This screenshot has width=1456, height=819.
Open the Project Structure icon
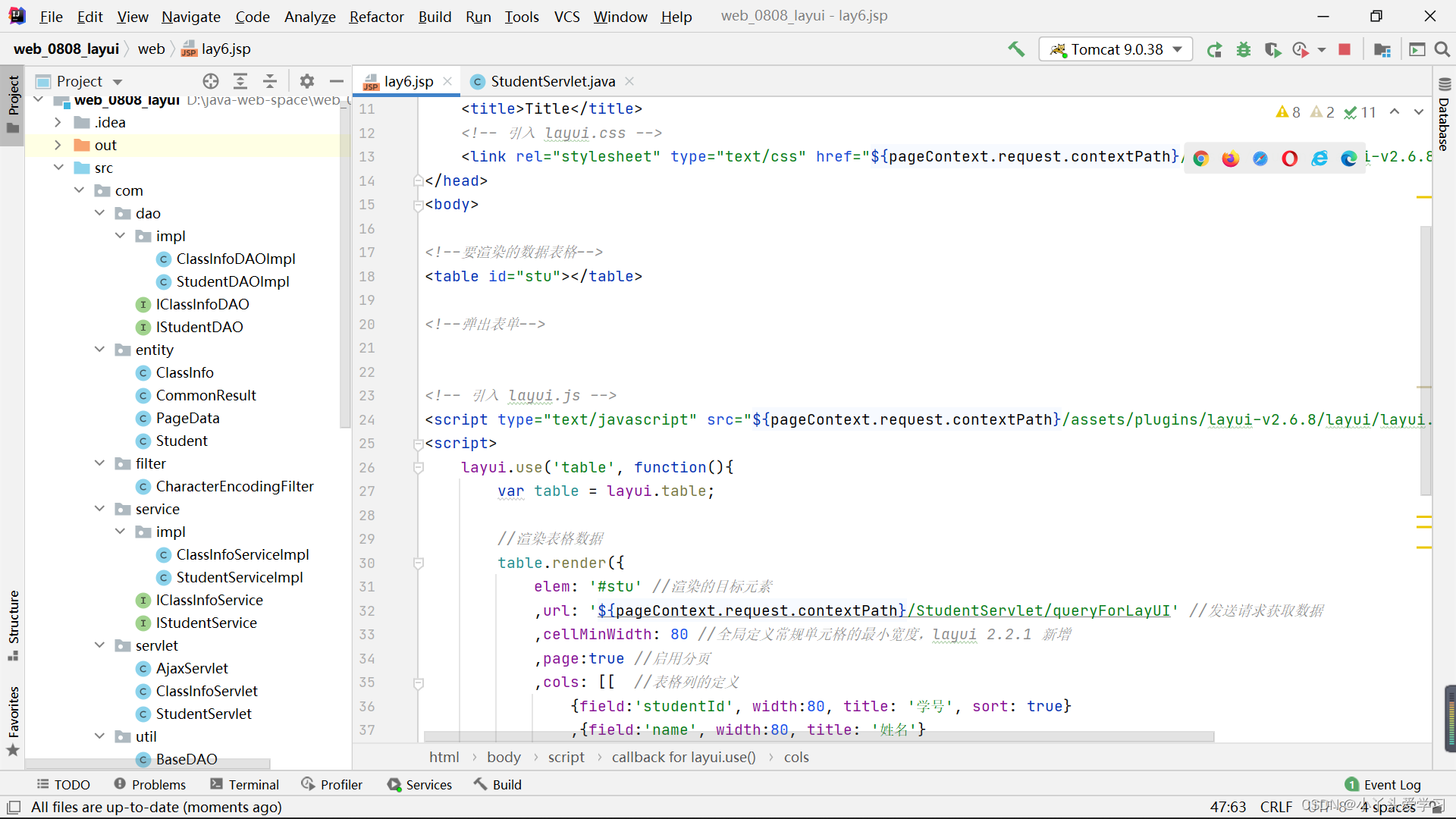(x=1382, y=50)
